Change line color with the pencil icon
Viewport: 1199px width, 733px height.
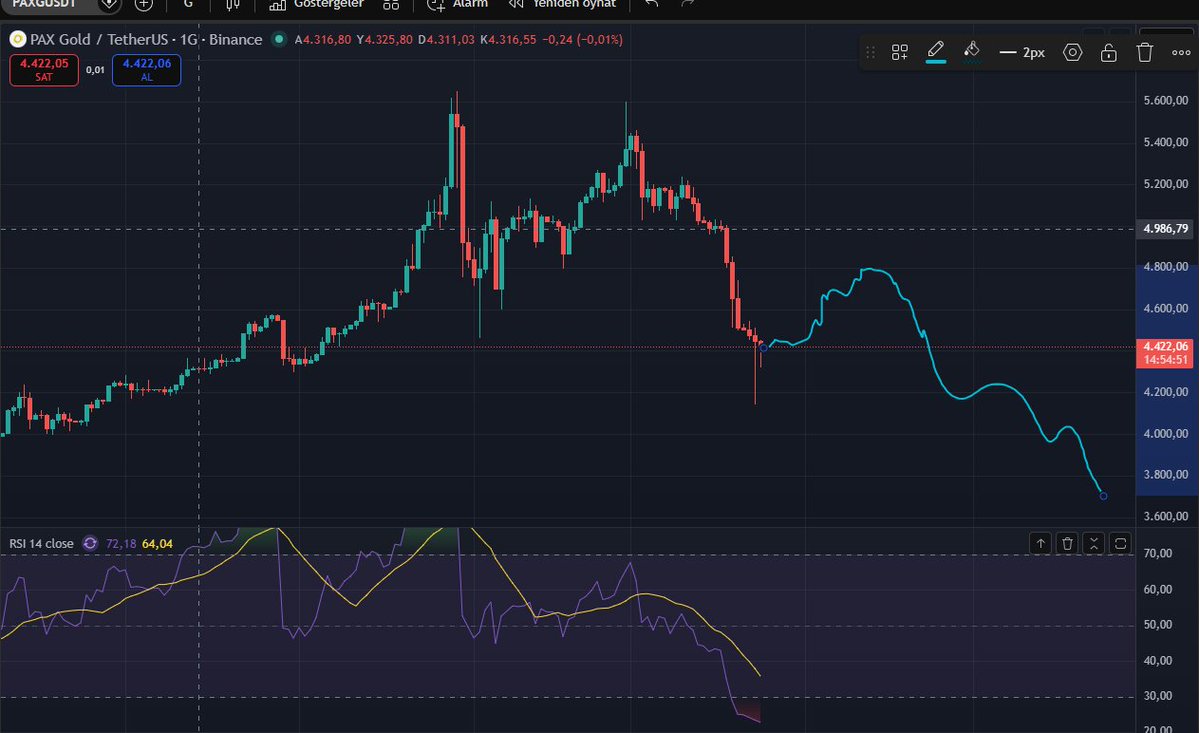pyautogui.click(x=935, y=51)
